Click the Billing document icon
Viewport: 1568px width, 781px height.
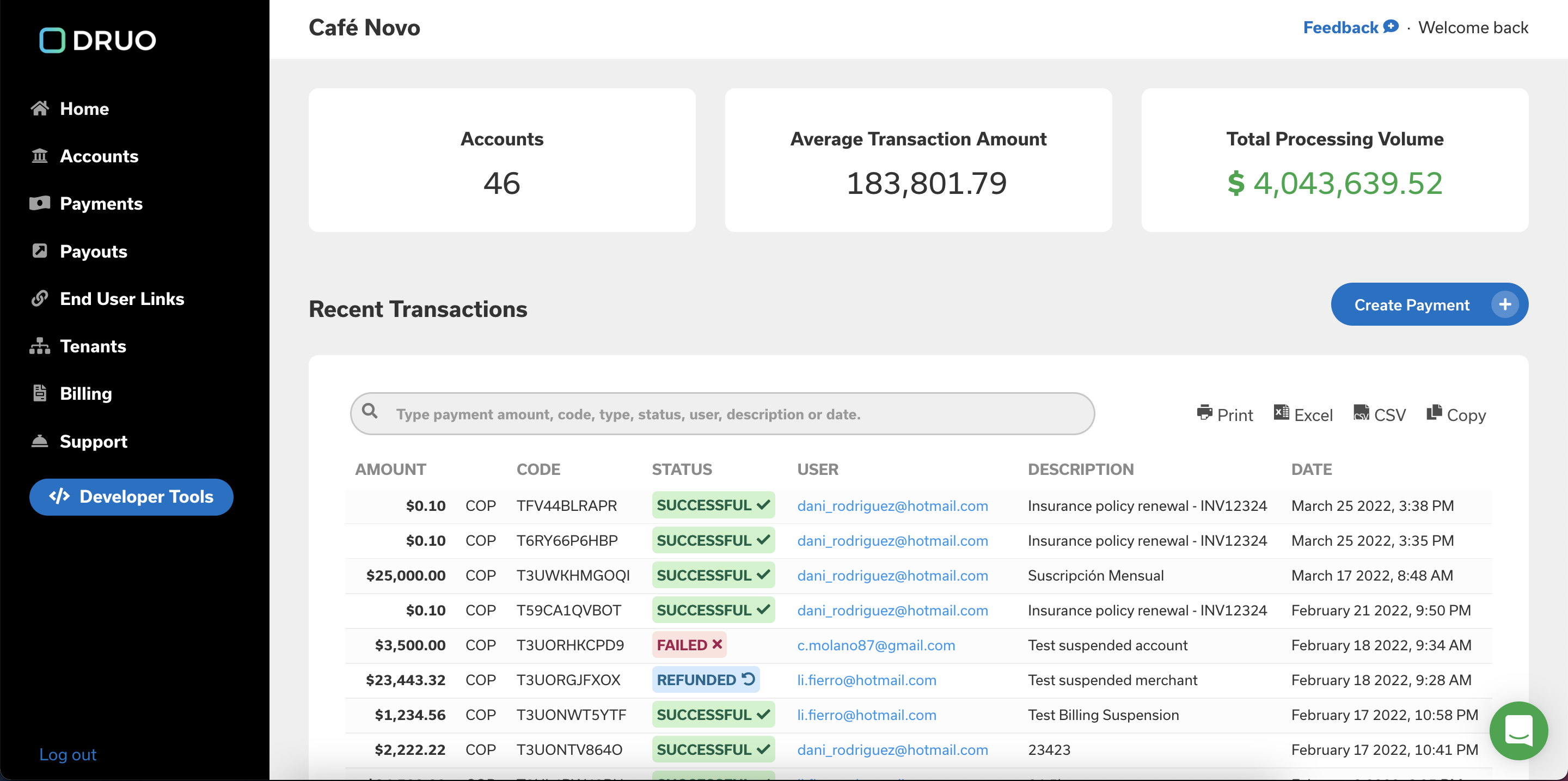40,393
